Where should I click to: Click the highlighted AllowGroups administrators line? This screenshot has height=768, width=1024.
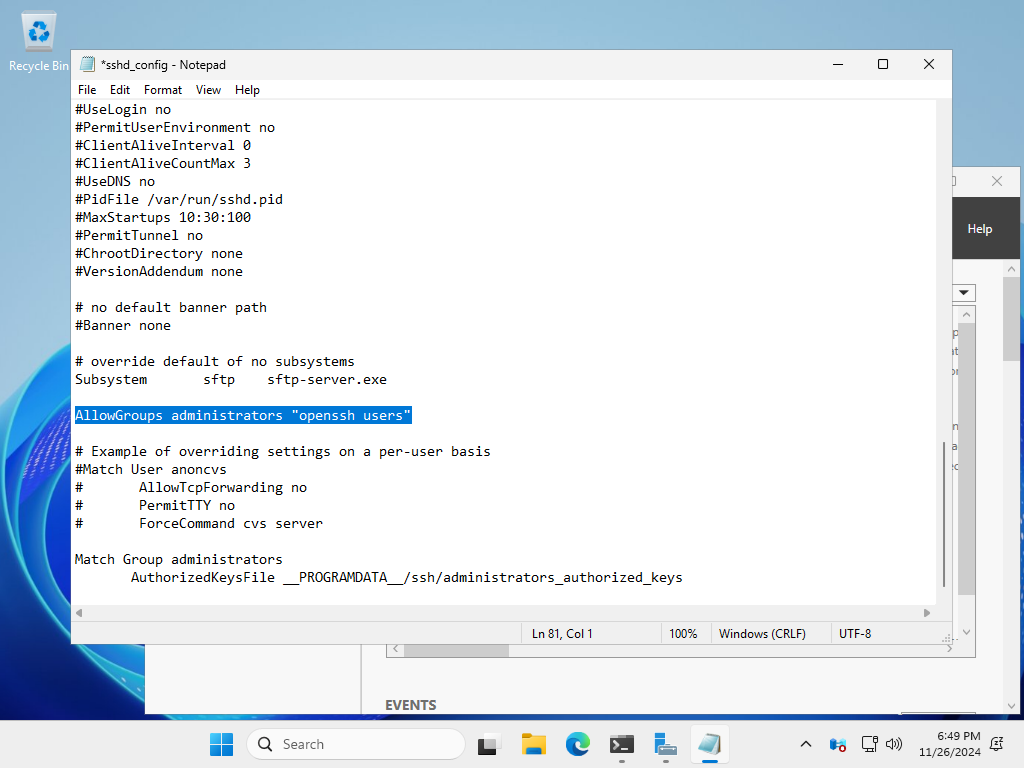click(x=243, y=415)
